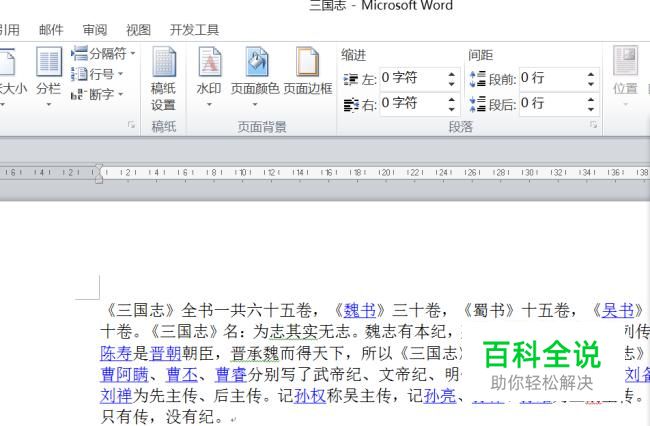Image resolution: width=650 pixels, height=426 pixels.
Task: Open the 吴书 hyperlink
Action: [x=618, y=310]
